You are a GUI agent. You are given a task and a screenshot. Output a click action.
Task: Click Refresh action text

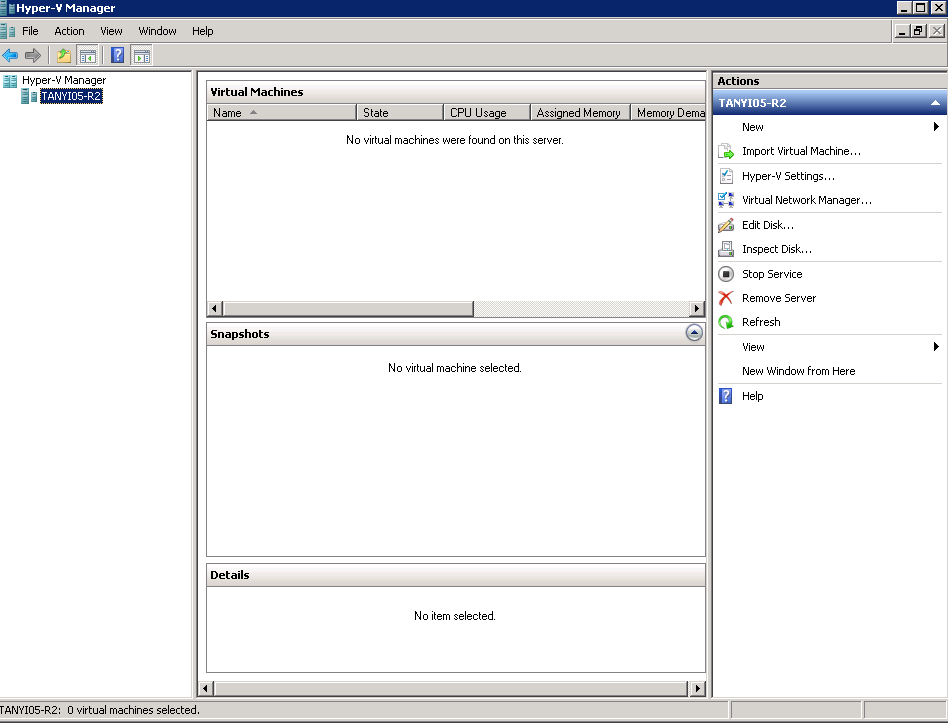tap(761, 322)
